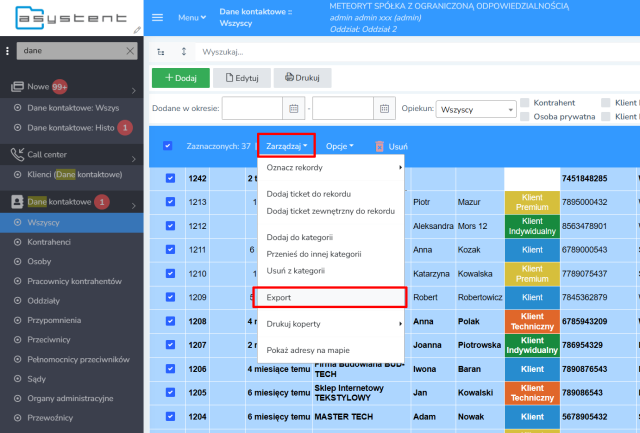Click Klient Premium tag in row 1213
The width and height of the screenshot is (640, 433).
click(532, 202)
